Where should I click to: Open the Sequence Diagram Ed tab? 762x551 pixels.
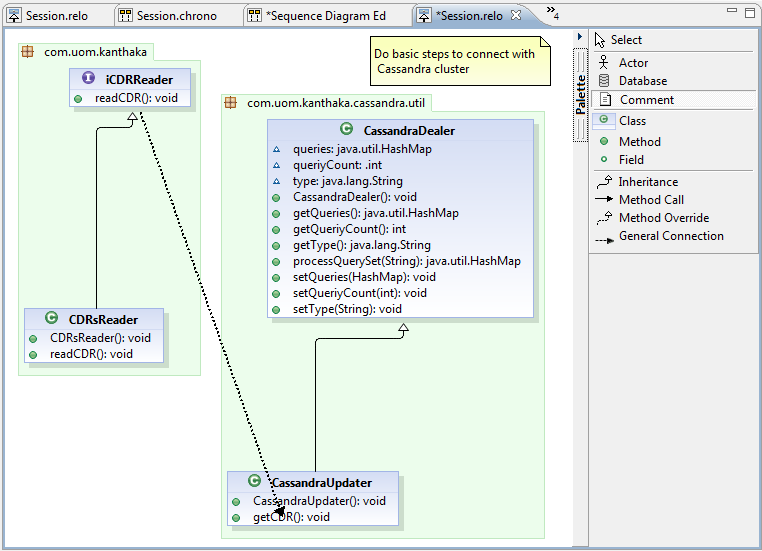[x=317, y=16]
